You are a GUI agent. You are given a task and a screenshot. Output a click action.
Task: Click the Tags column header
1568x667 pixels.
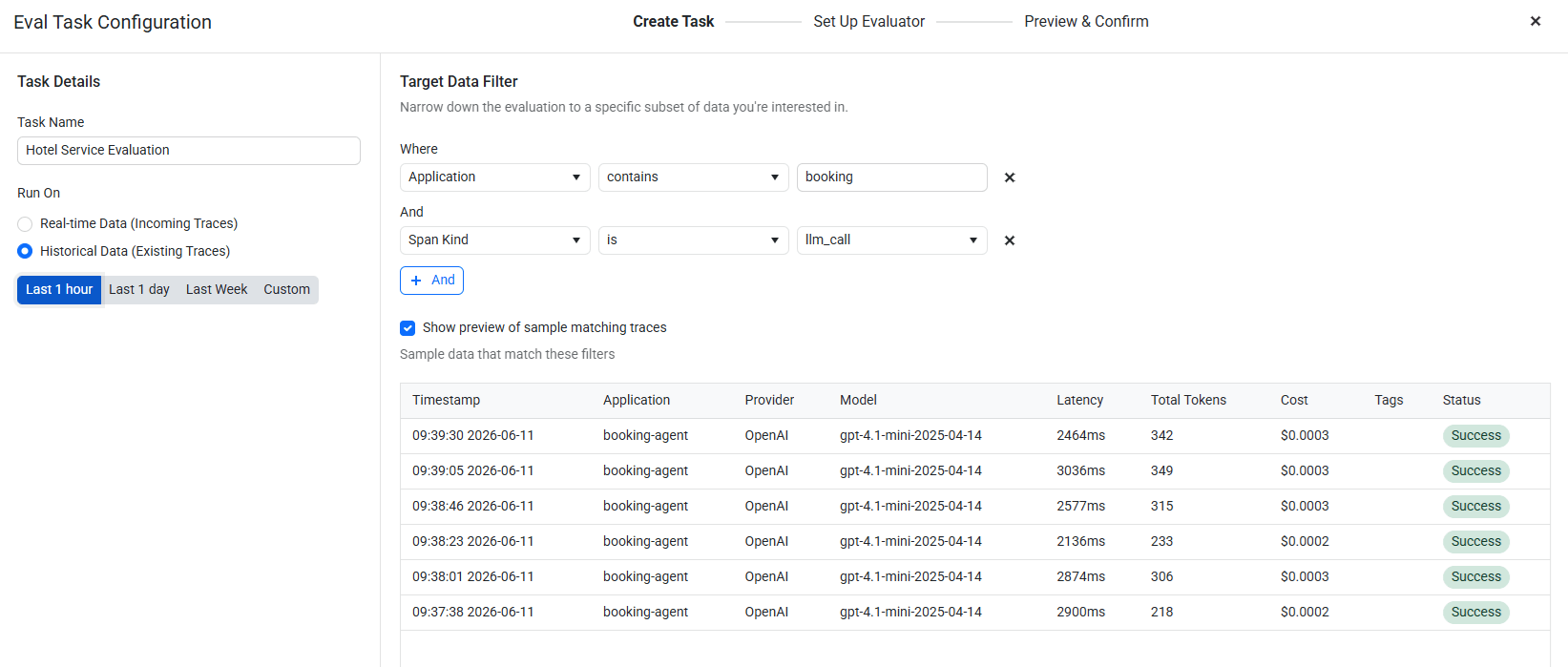(1390, 401)
